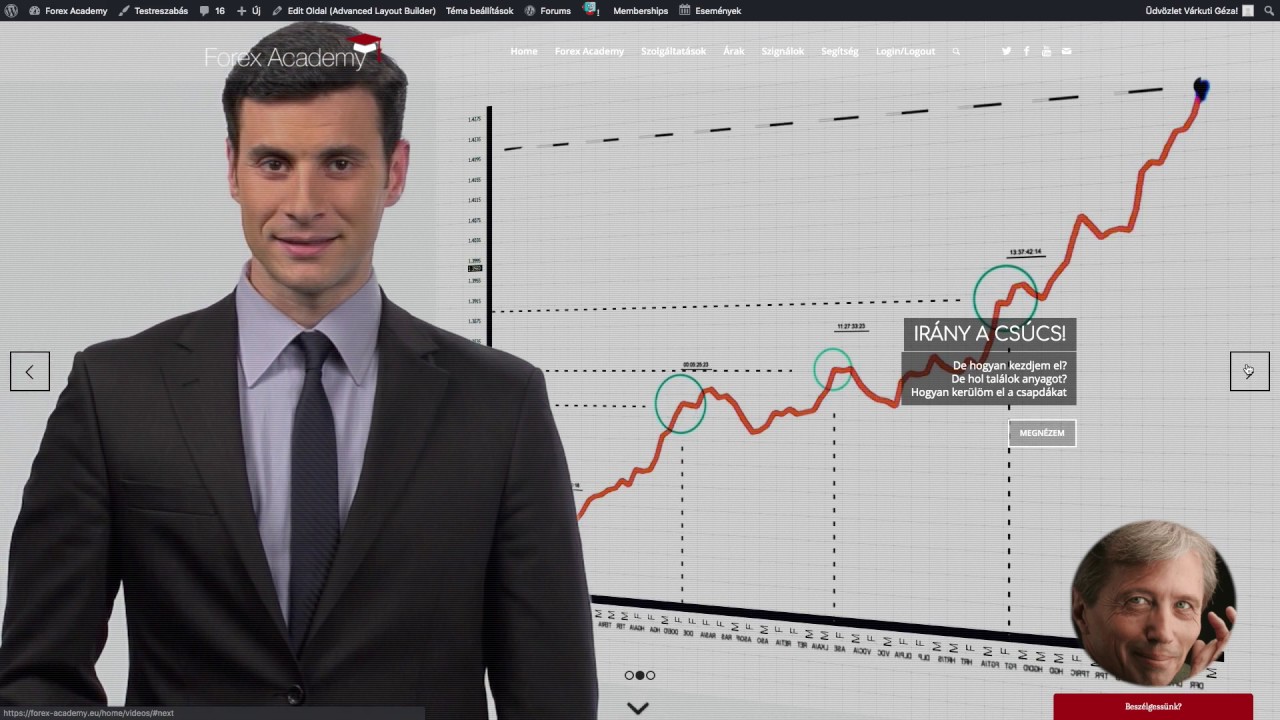Open Szolgáltatások nav item
This screenshot has height=720, width=1280.
click(673, 51)
